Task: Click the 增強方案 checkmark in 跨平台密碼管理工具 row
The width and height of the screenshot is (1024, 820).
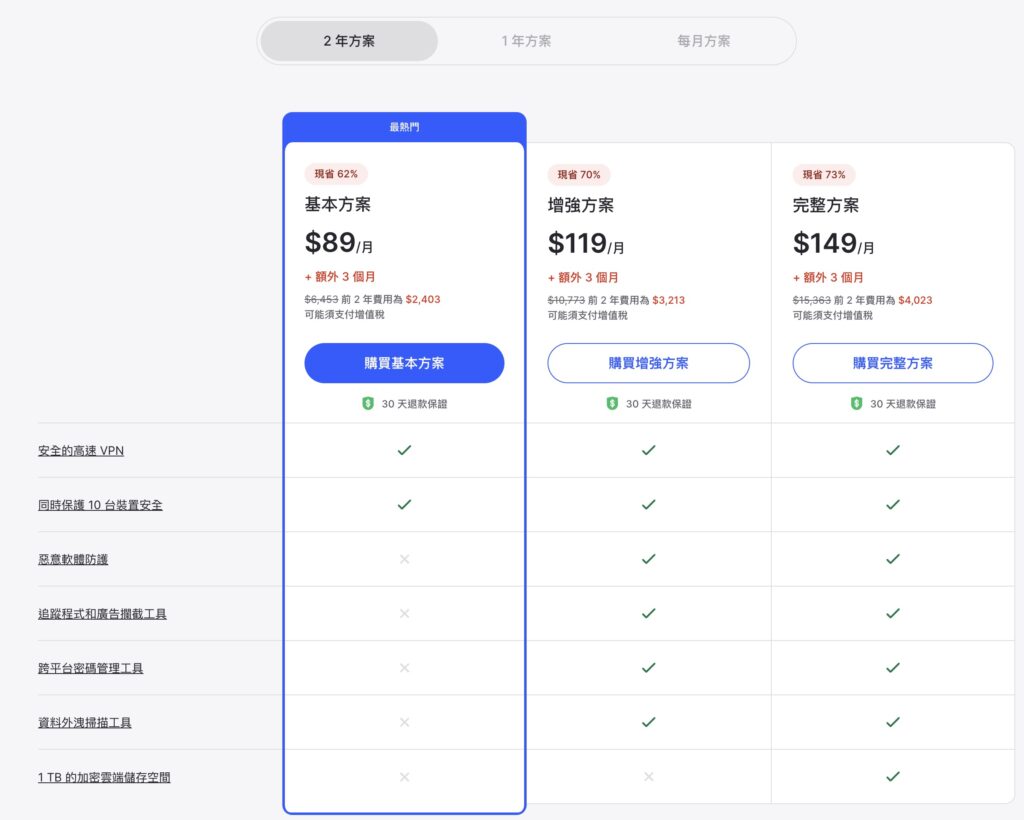Action: [648, 667]
